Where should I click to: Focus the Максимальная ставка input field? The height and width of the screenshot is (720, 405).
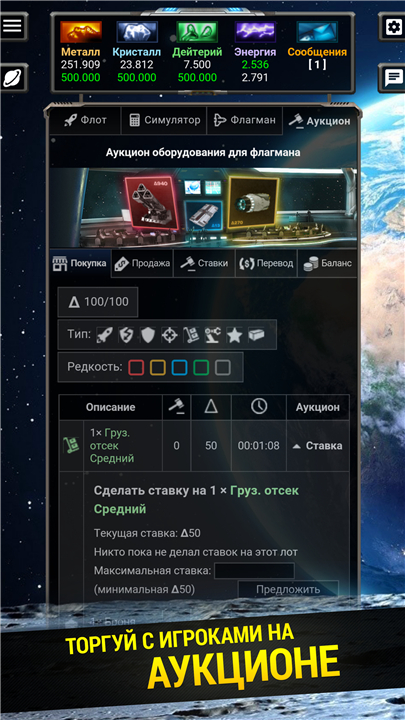[x=254, y=571]
